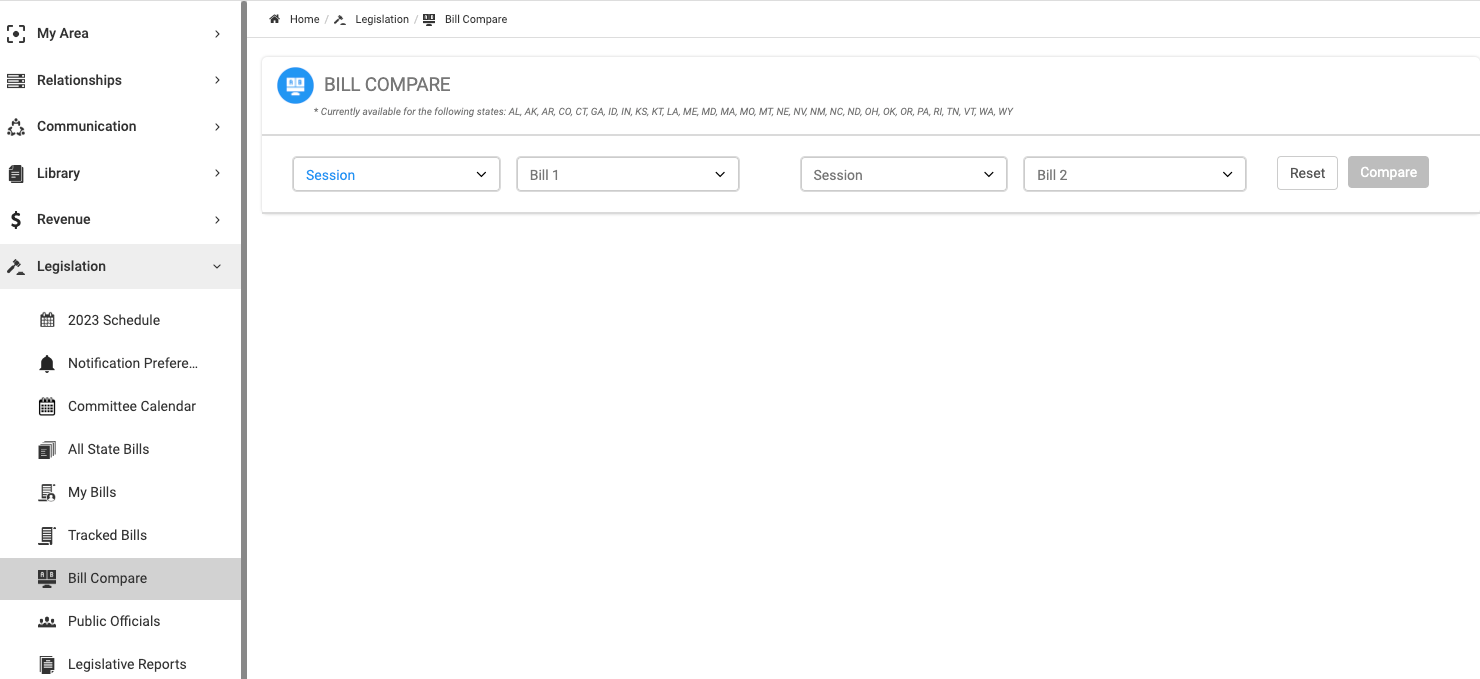Click the Notification Preferences bell icon
The height and width of the screenshot is (679, 1480).
click(x=47, y=364)
